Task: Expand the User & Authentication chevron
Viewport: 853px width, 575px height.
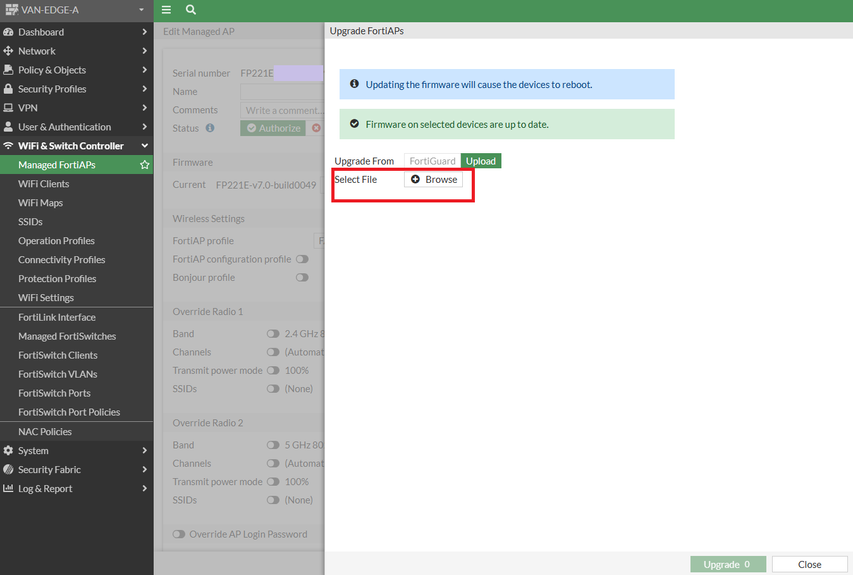Action: 144,127
